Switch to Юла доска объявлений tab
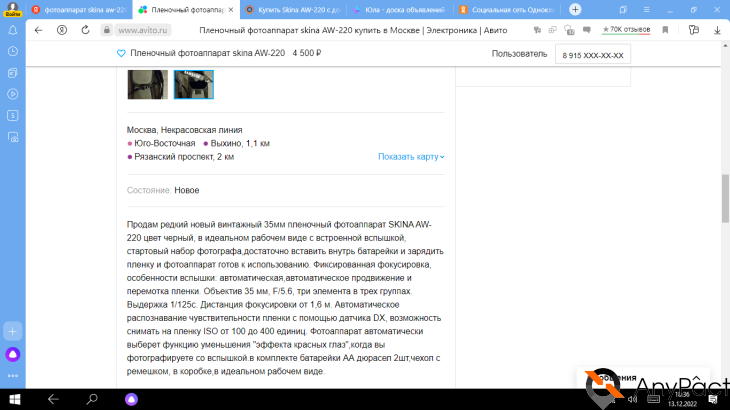 (x=400, y=9)
